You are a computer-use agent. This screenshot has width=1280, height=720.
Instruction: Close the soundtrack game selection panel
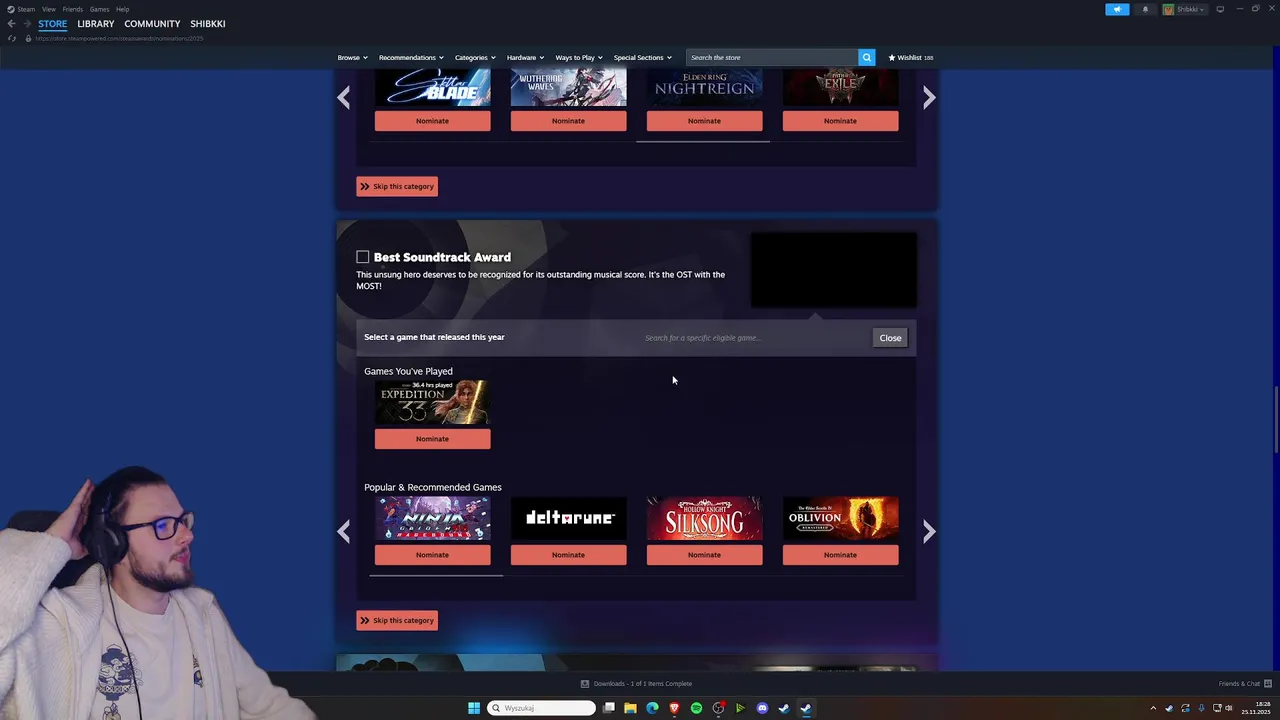pos(890,338)
